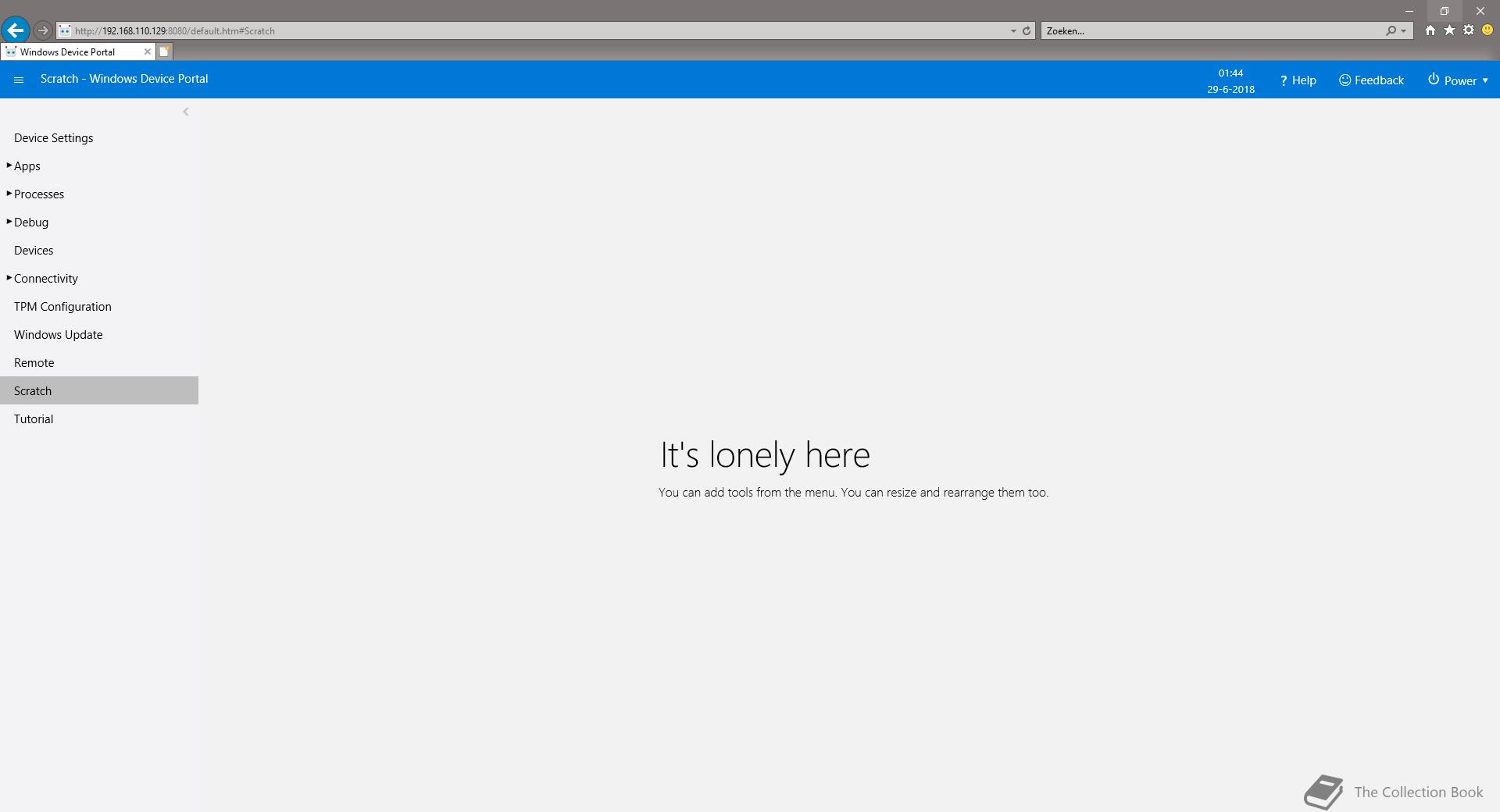Click the time and date display in header
1500x812 pixels.
tap(1230, 80)
